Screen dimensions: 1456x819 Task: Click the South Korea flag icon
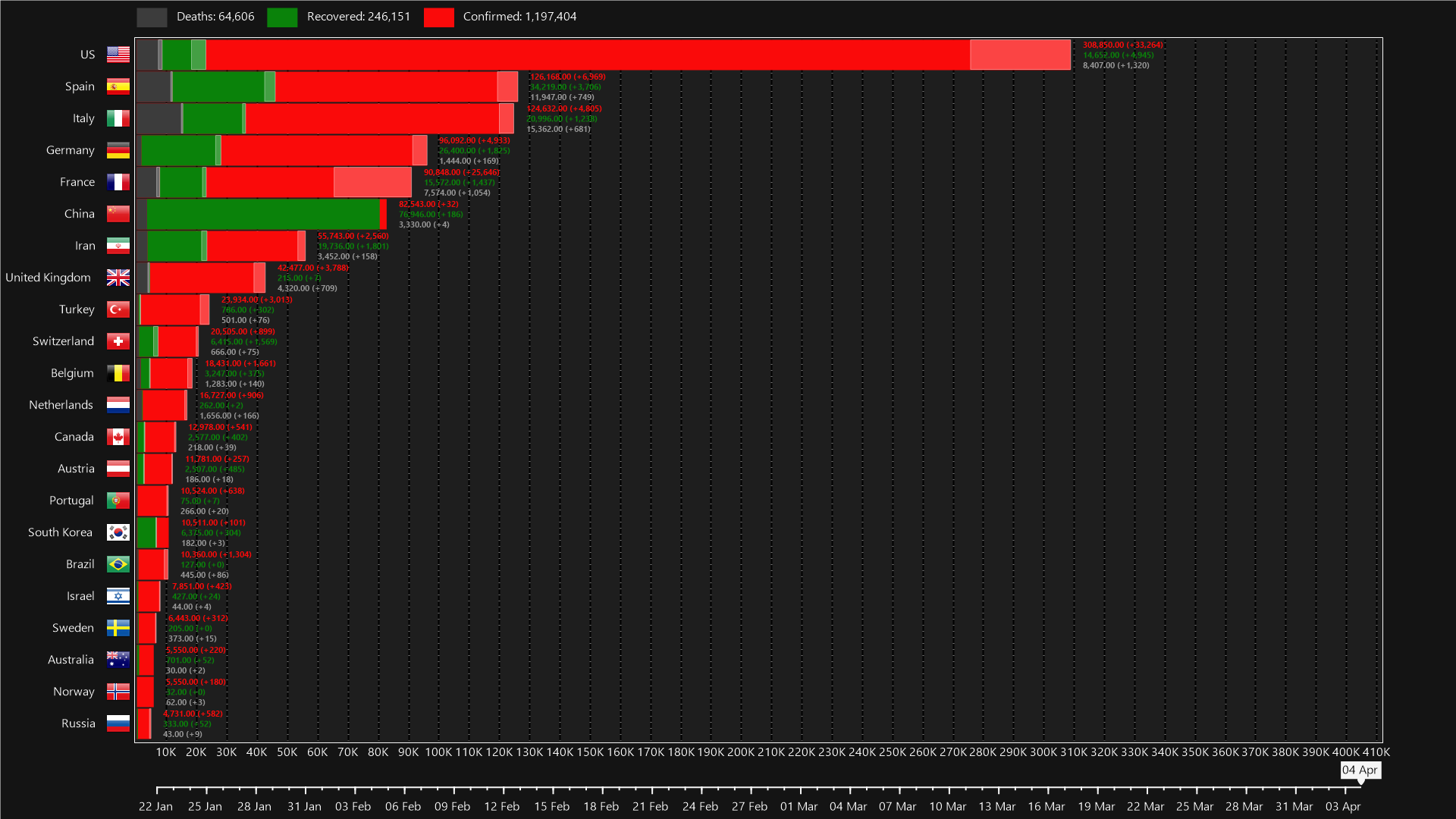click(118, 532)
